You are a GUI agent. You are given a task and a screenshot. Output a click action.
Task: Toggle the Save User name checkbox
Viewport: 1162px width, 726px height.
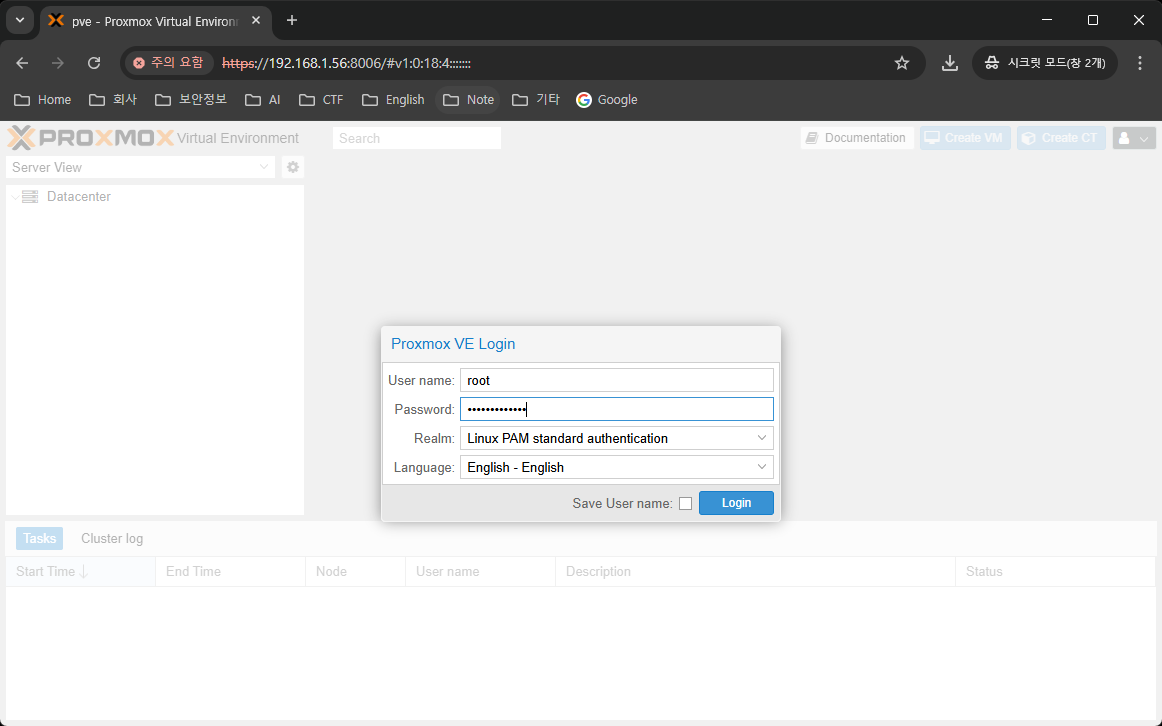[685, 504]
